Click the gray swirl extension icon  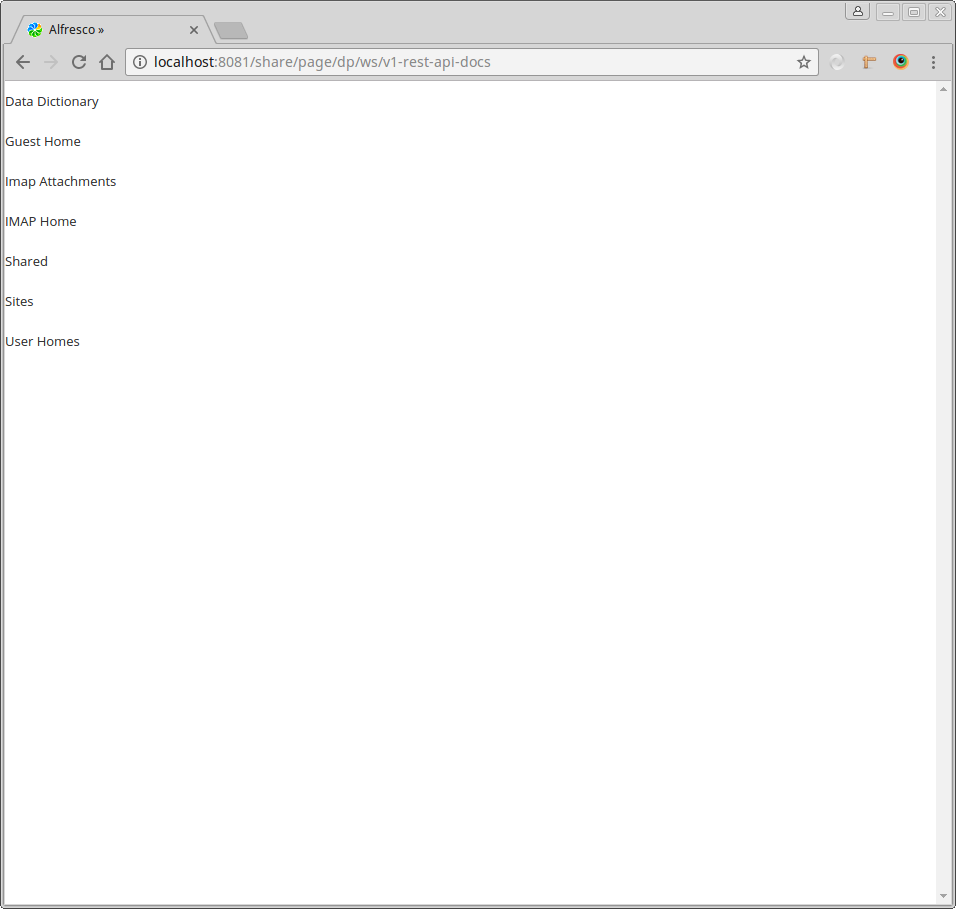[837, 62]
